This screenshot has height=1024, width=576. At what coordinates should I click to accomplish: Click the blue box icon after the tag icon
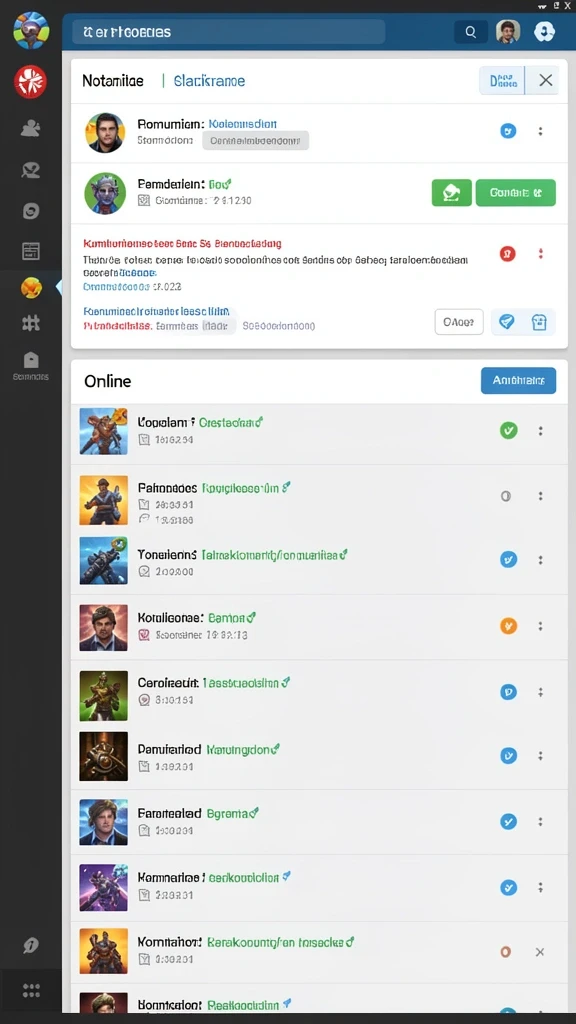539,322
